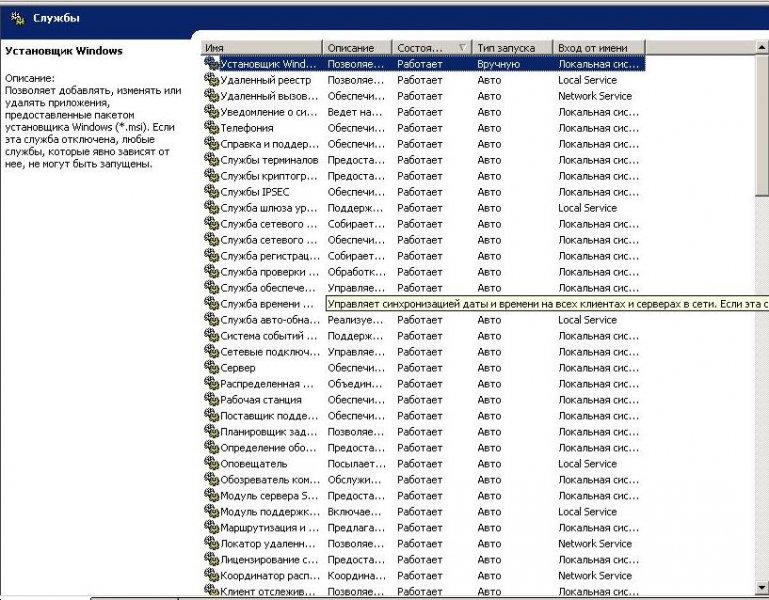Click the icon next to Планировщик заданий
The image size is (769, 600).
[x=211, y=432]
